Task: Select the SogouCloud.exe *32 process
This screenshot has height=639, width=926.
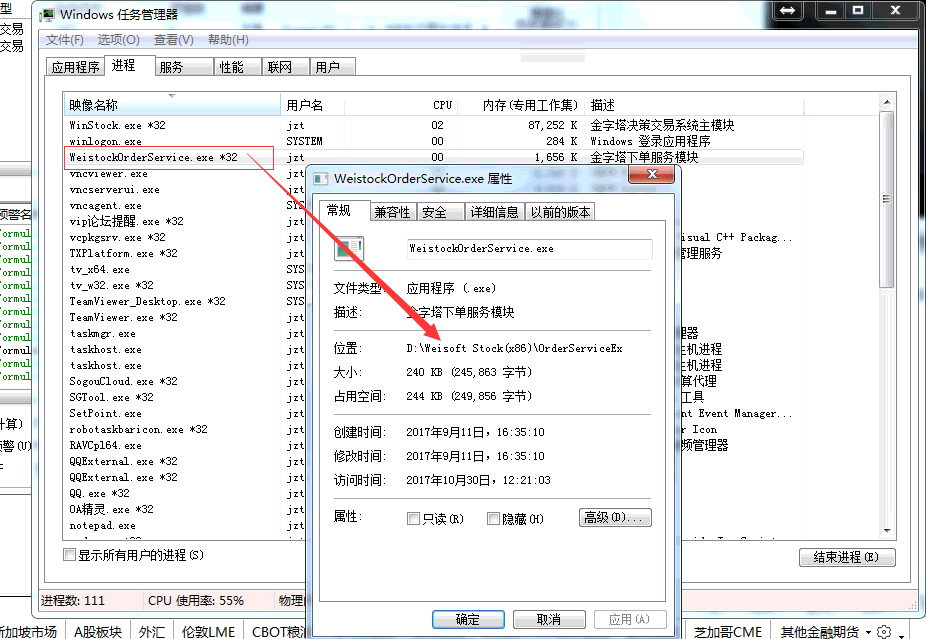Action: click(x=123, y=381)
